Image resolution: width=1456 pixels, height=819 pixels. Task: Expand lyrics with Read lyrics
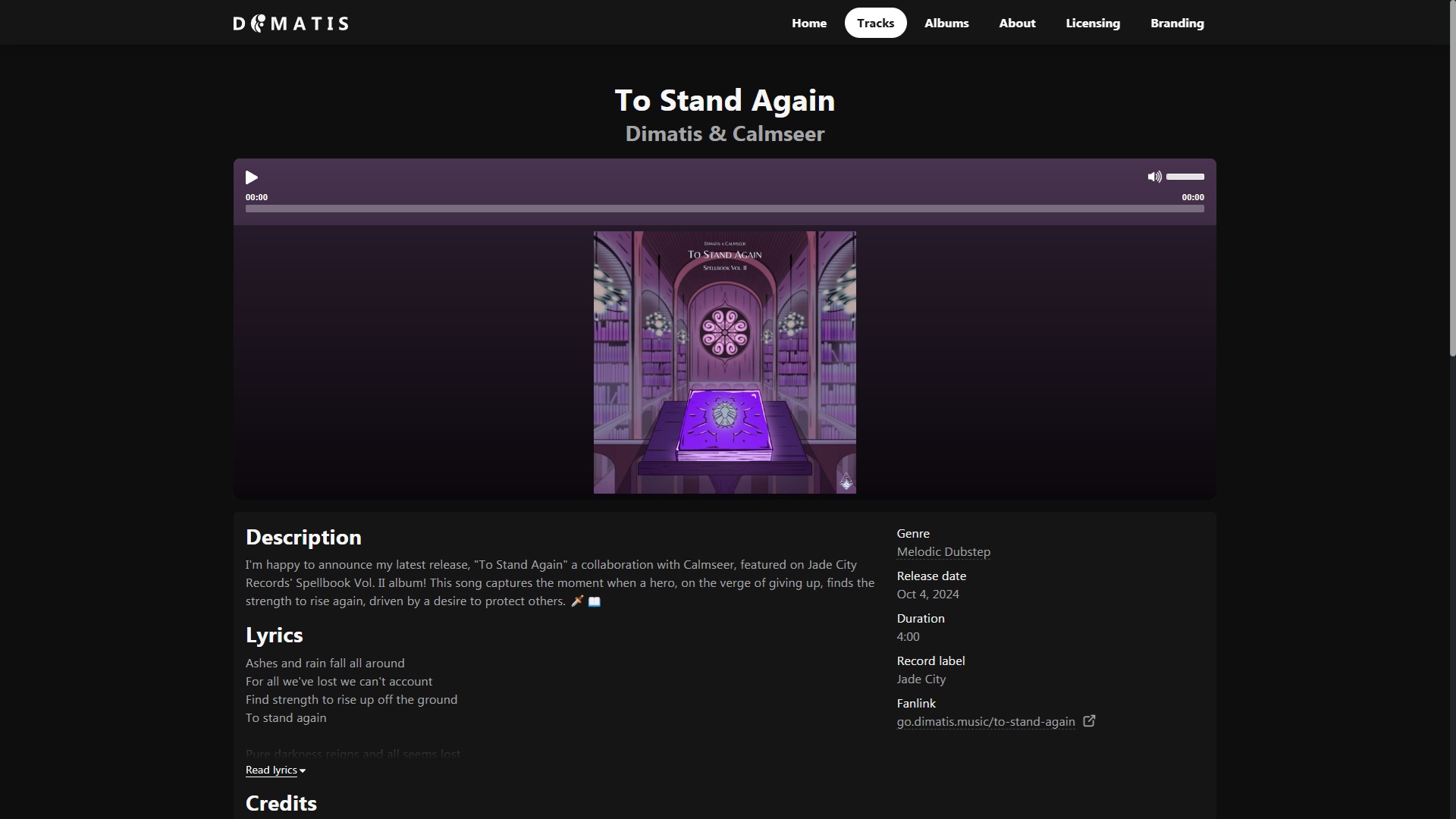[275, 770]
